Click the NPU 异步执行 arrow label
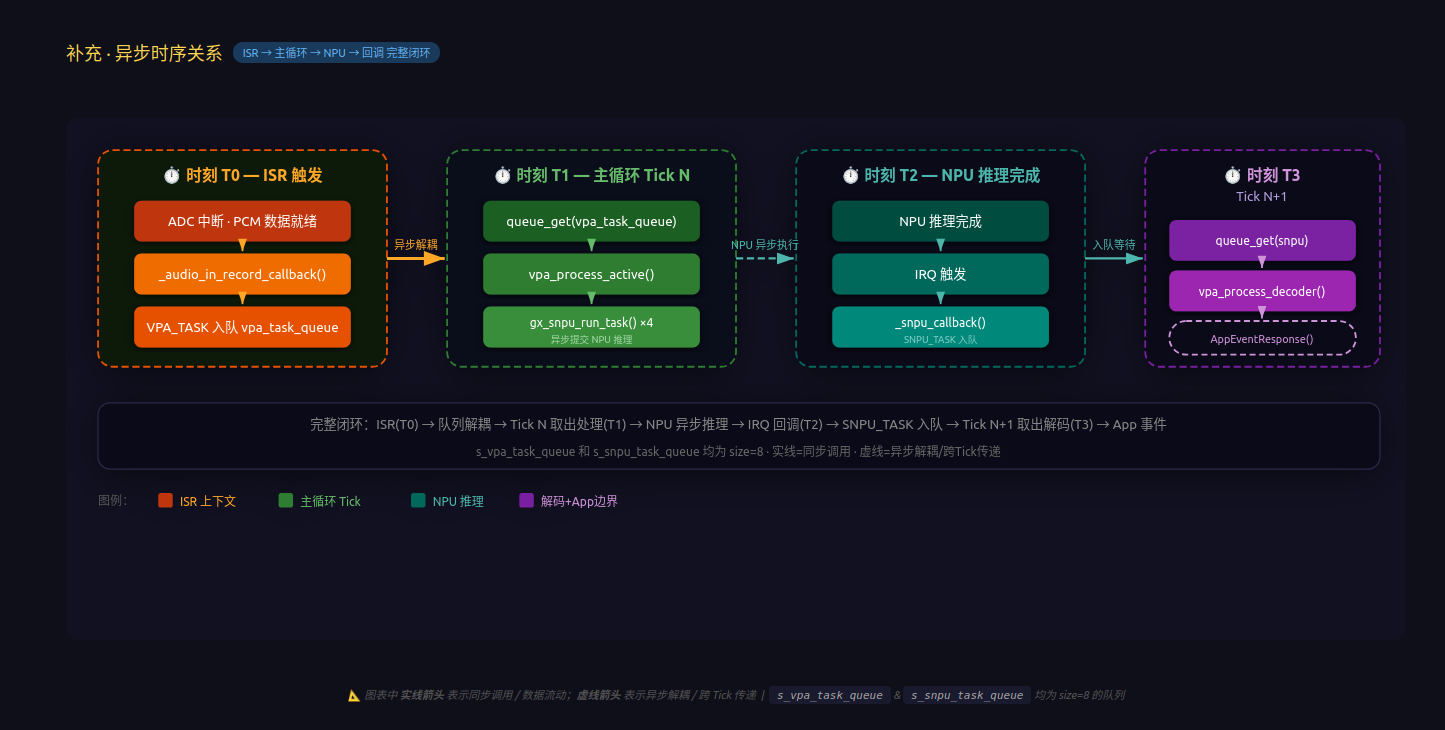The height and width of the screenshot is (730, 1445). coord(765,244)
